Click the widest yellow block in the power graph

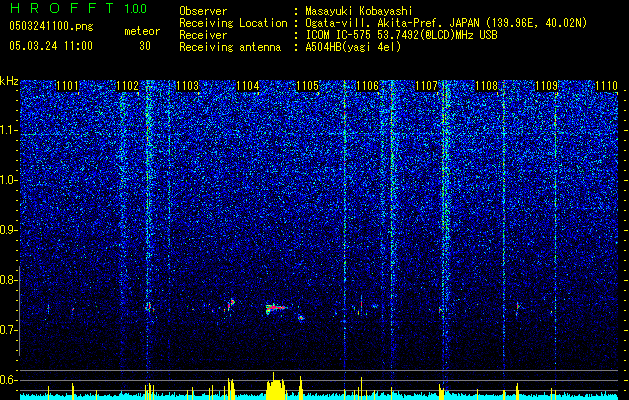point(276,387)
